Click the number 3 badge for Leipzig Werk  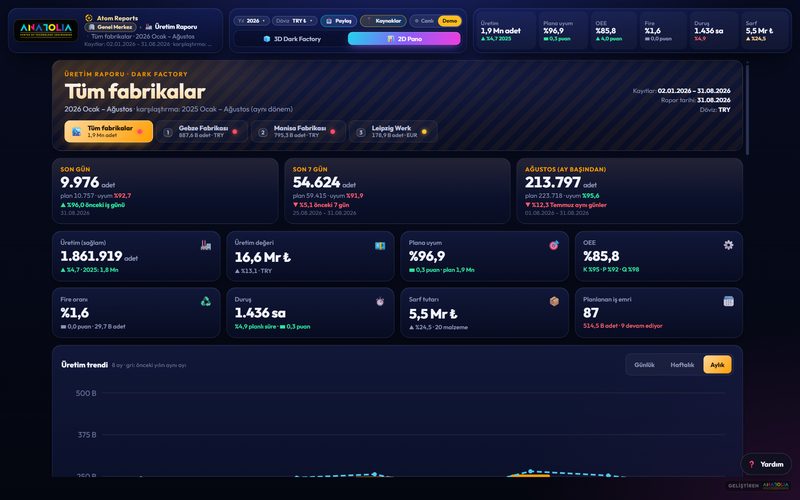pos(361,132)
